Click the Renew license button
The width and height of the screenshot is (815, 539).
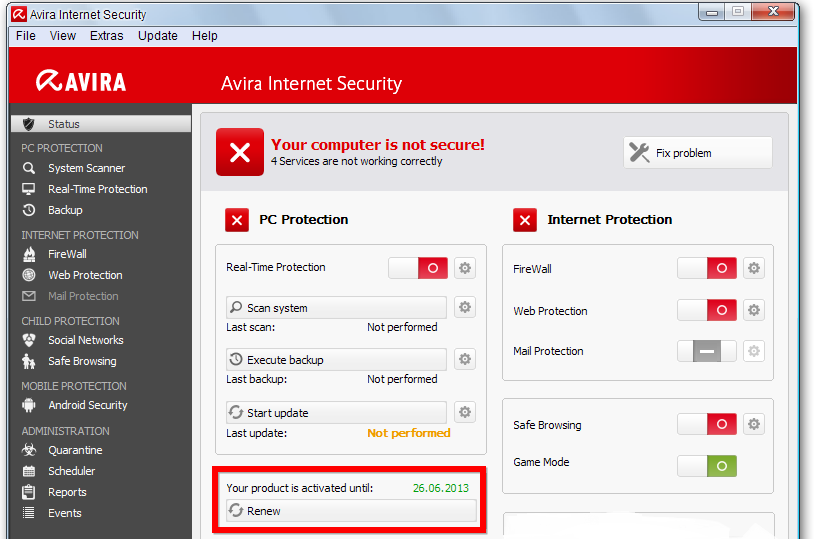pyautogui.click(x=351, y=511)
